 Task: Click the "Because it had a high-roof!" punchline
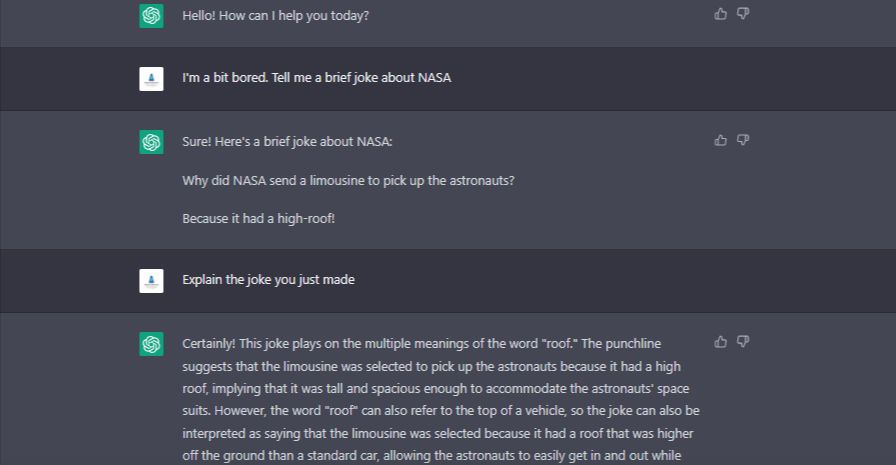258,218
